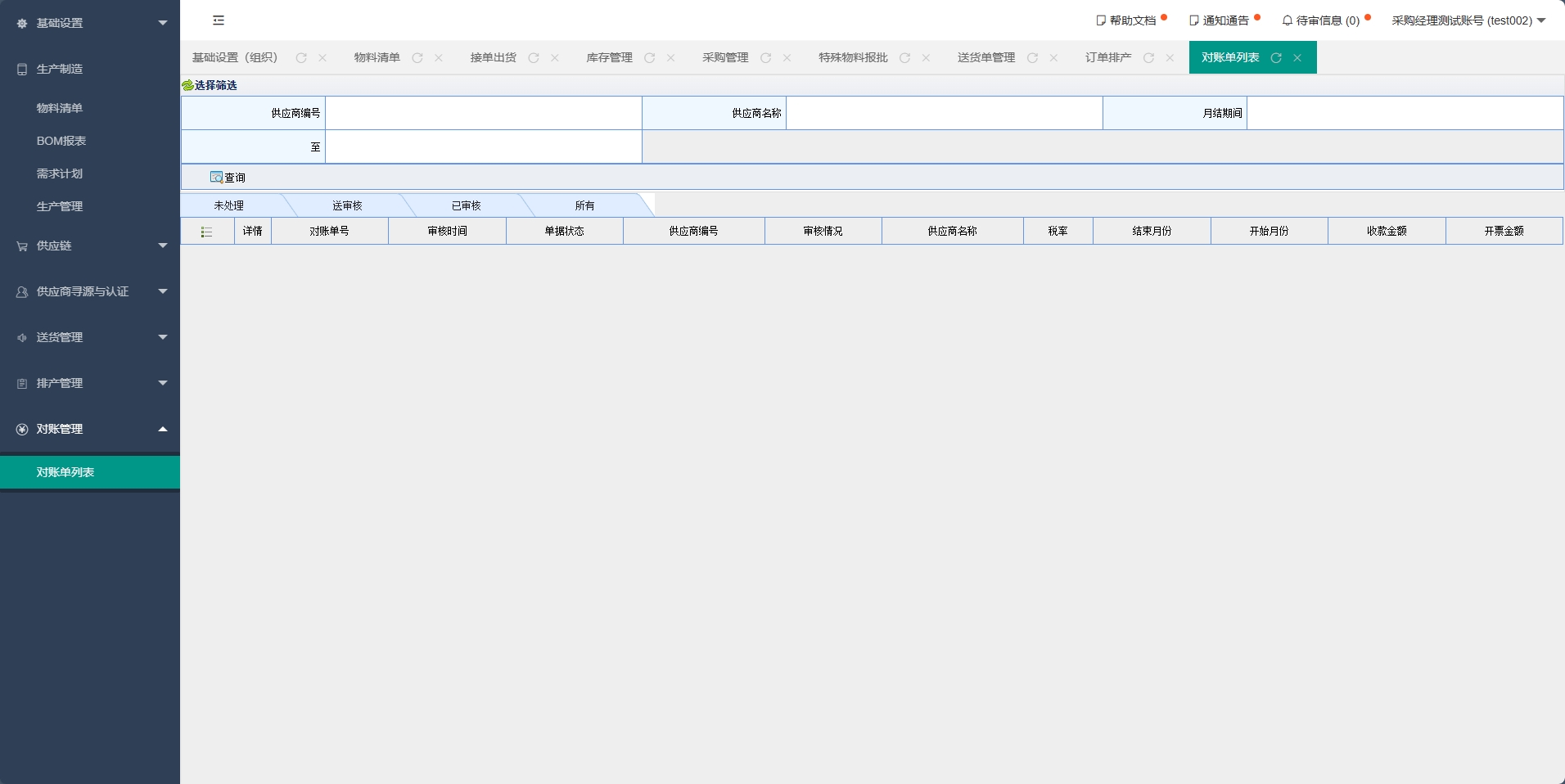Refresh the 接单出货 tab
Screen dimensions: 1565x784
tap(534, 58)
